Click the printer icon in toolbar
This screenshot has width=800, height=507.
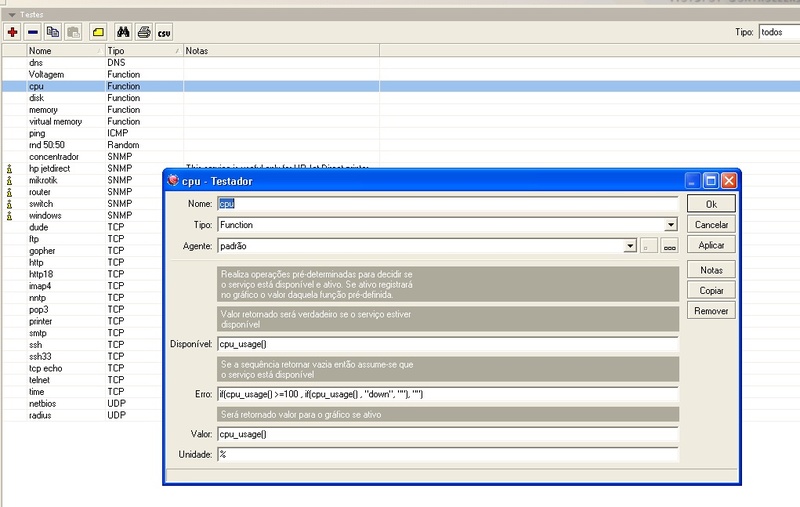[x=144, y=32]
